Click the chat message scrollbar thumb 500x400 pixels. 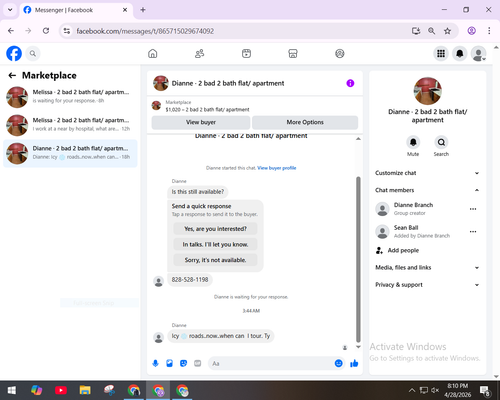coord(358,259)
